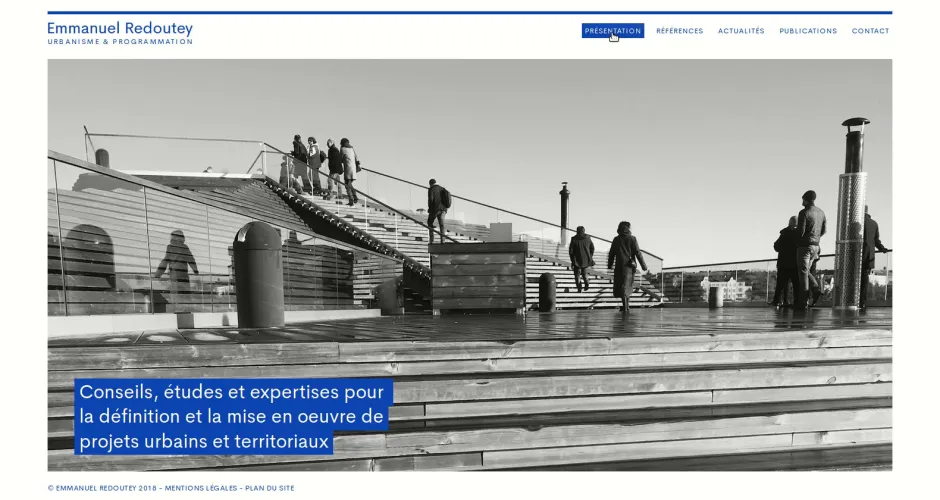The height and width of the screenshot is (500, 940).
Task: Go to the Références page
Action: point(679,31)
